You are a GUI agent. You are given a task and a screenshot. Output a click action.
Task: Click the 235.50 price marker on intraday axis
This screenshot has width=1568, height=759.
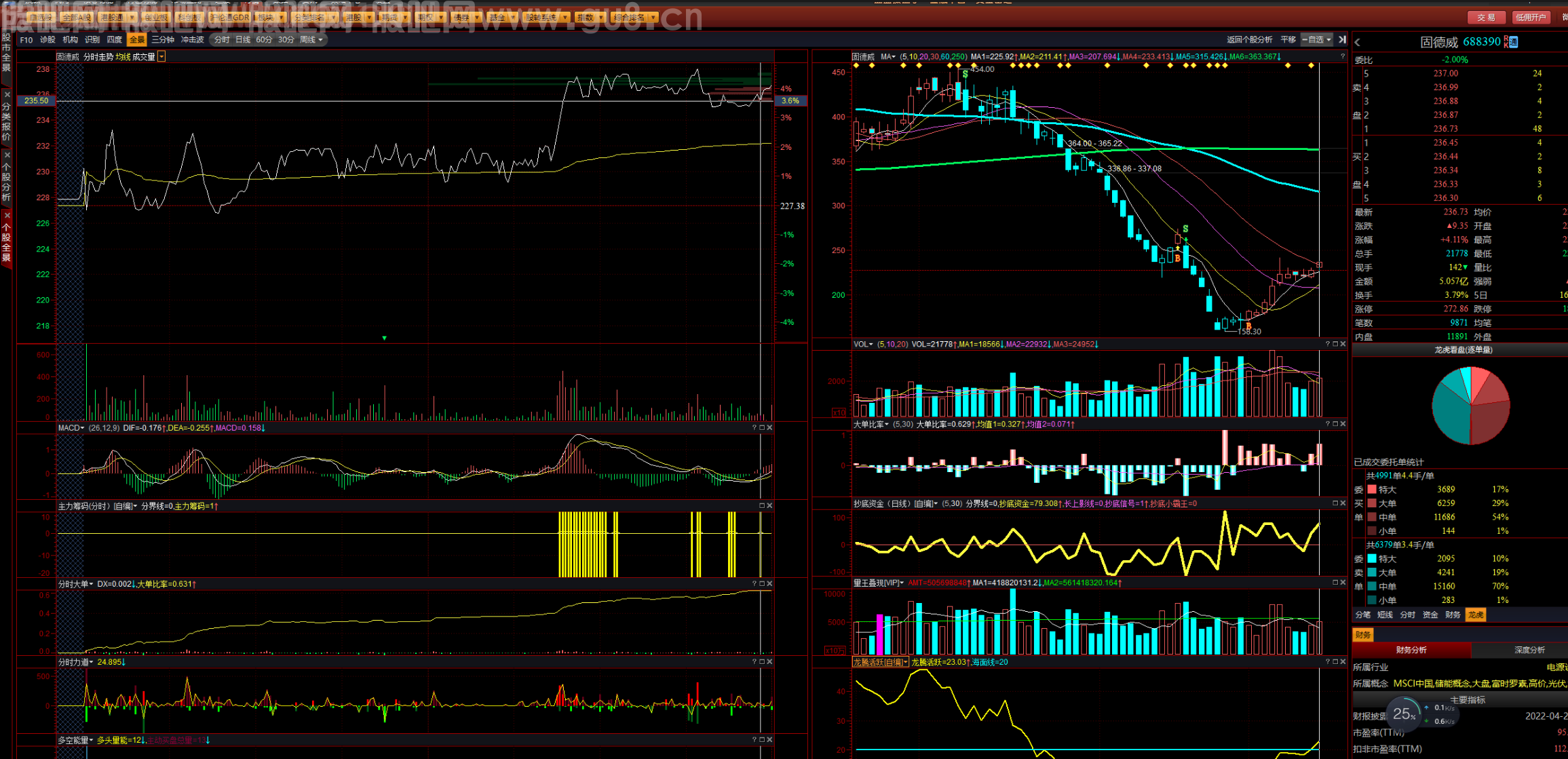37,101
